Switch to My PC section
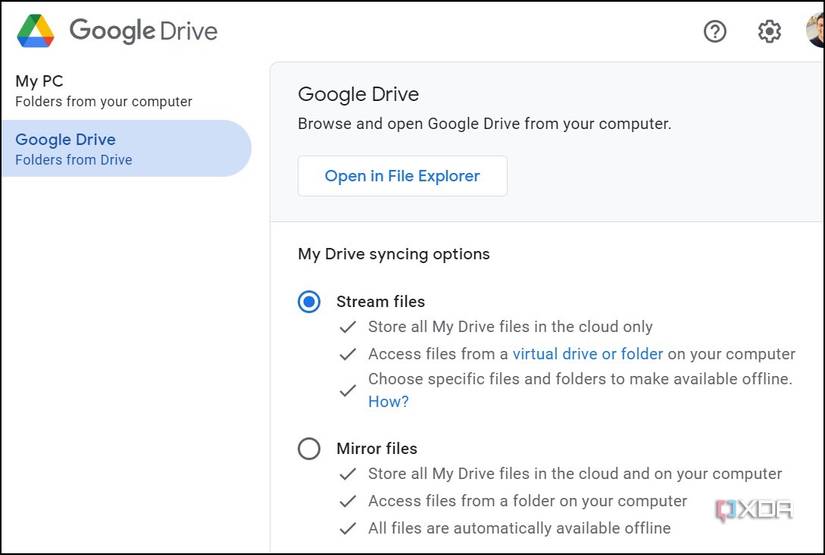Screen dimensions: 825x555 coord(104,90)
